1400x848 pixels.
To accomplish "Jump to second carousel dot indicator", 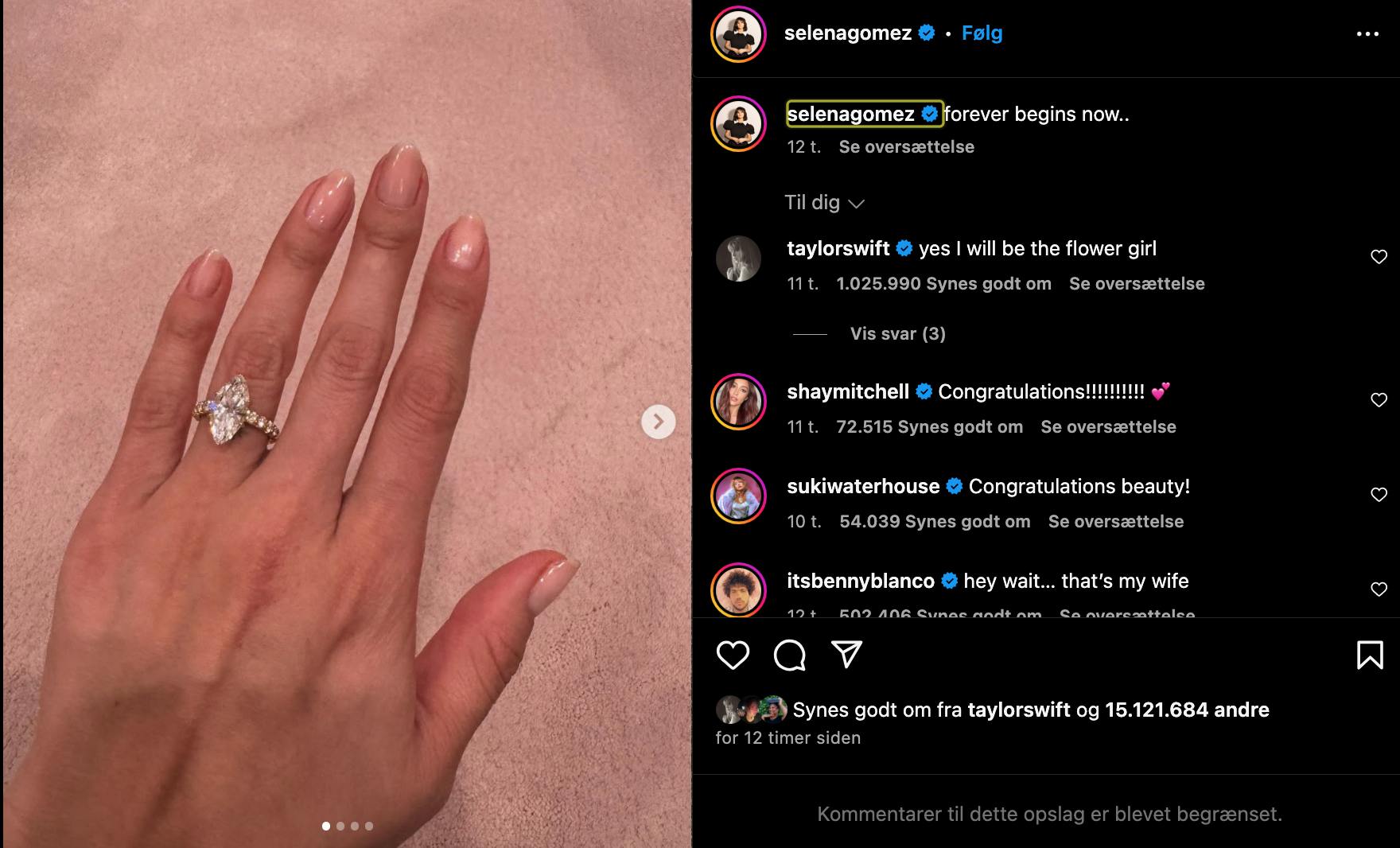I will coord(340,827).
